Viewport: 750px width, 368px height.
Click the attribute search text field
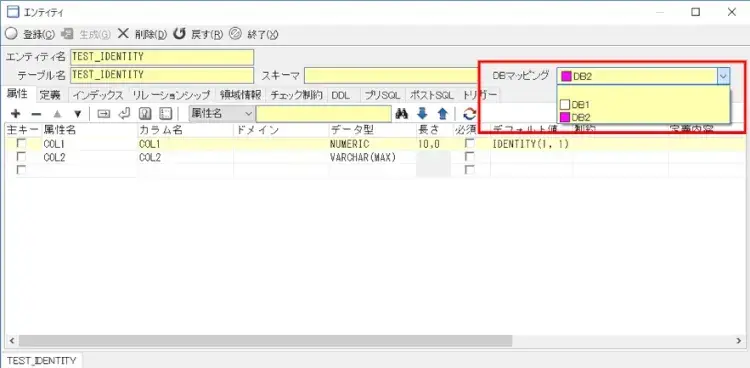(x=324, y=113)
